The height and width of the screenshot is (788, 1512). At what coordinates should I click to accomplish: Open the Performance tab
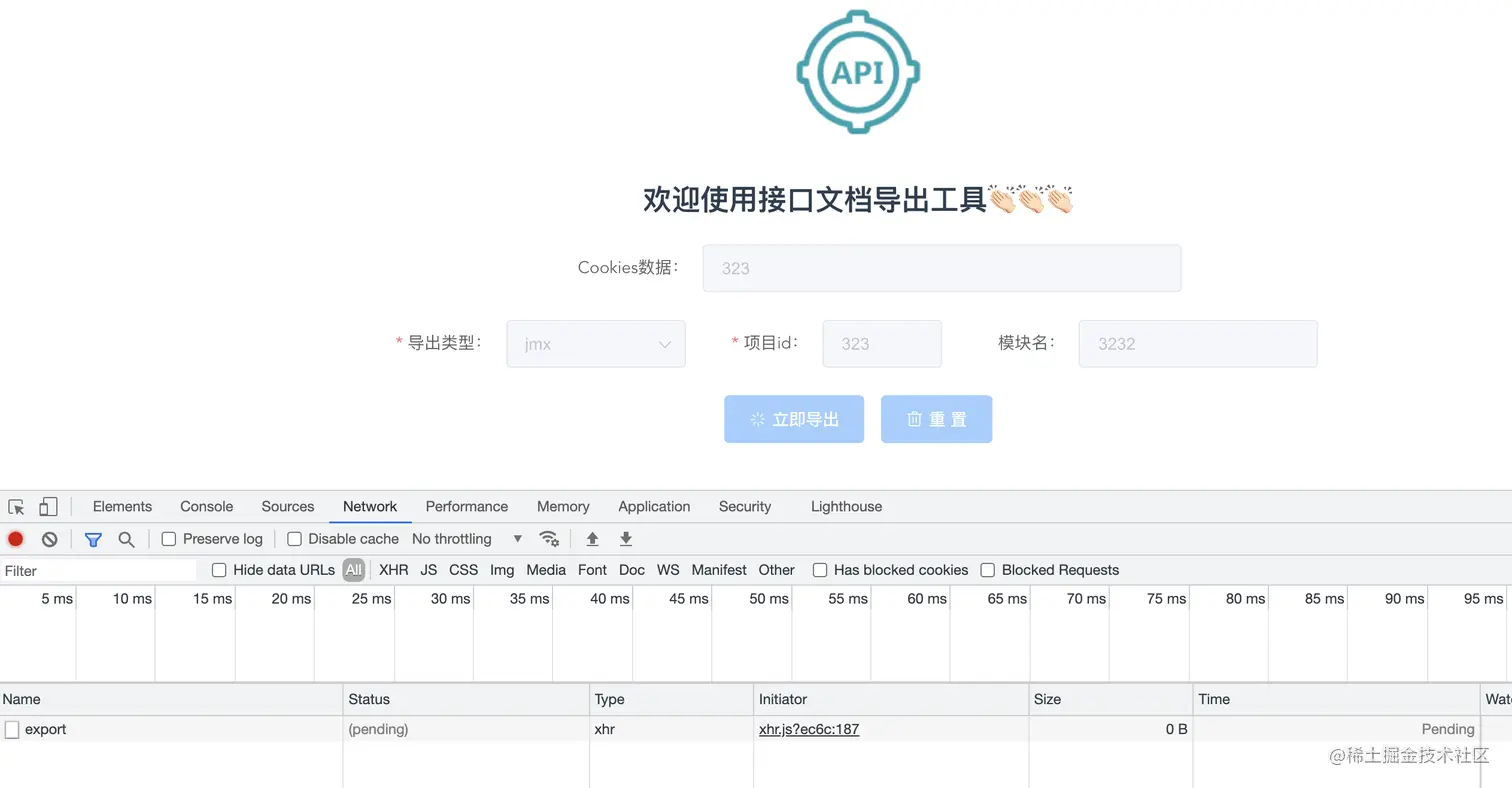tap(467, 507)
